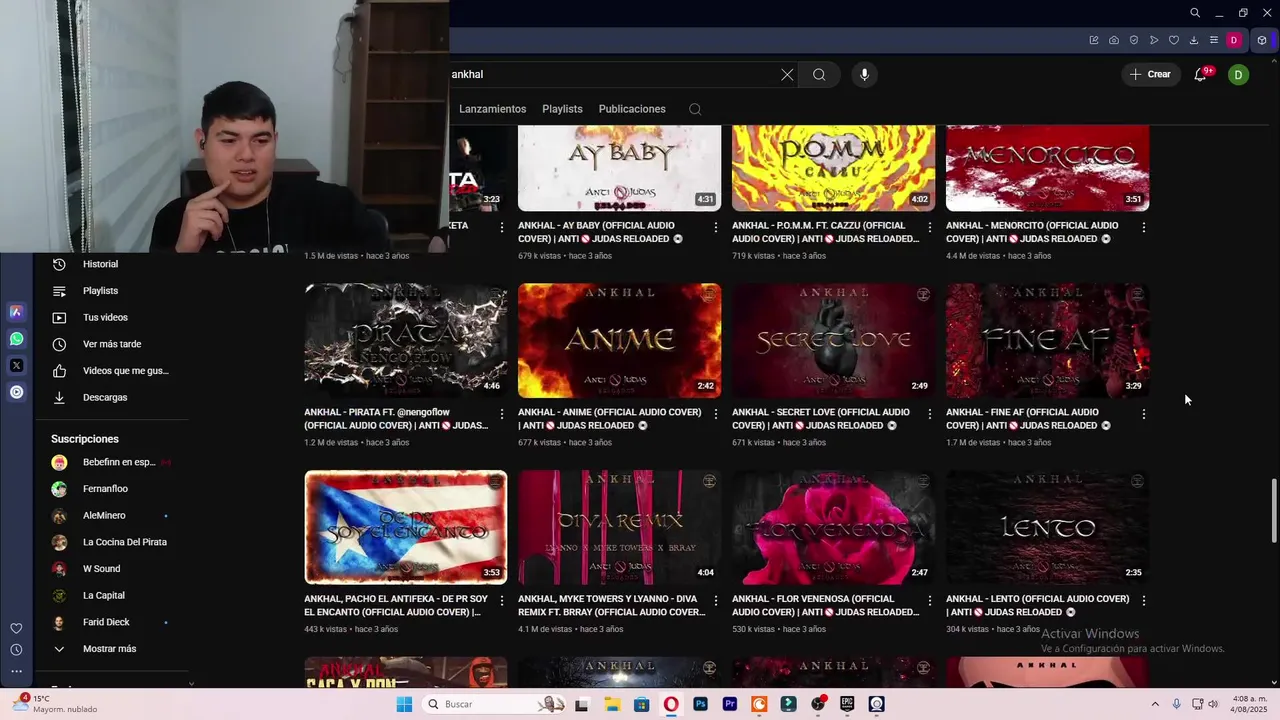
Task: Open Opera snapshot camera icon
Action: [1114, 40]
